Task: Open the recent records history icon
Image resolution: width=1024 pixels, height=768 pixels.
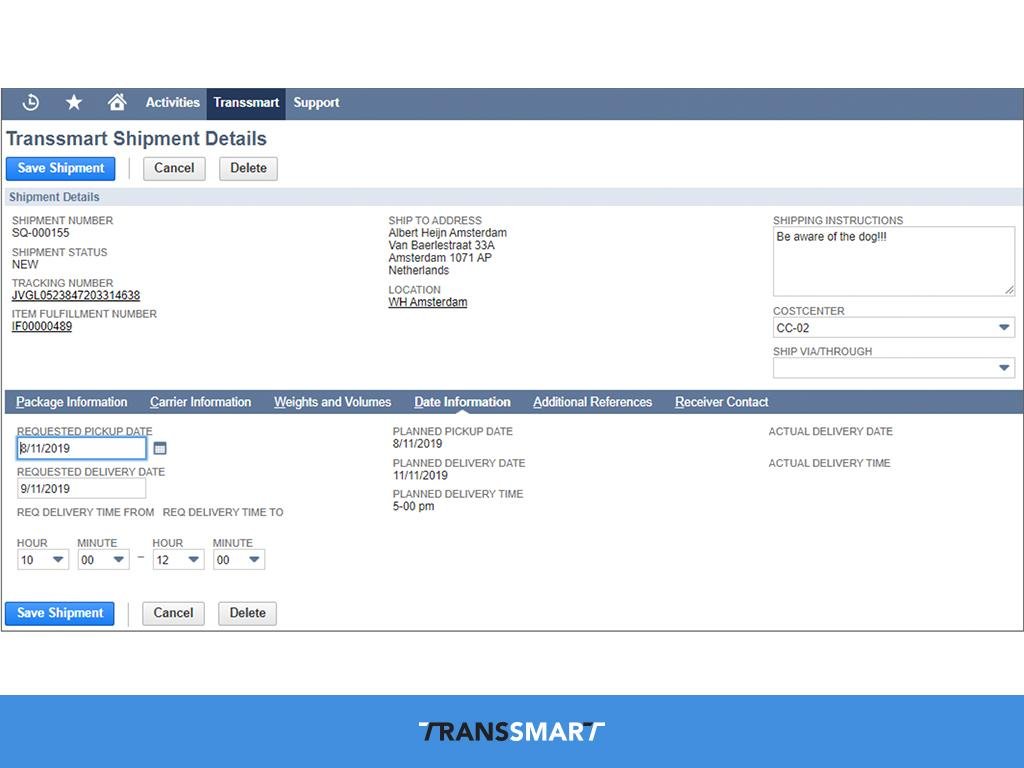Action: [x=31, y=103]
